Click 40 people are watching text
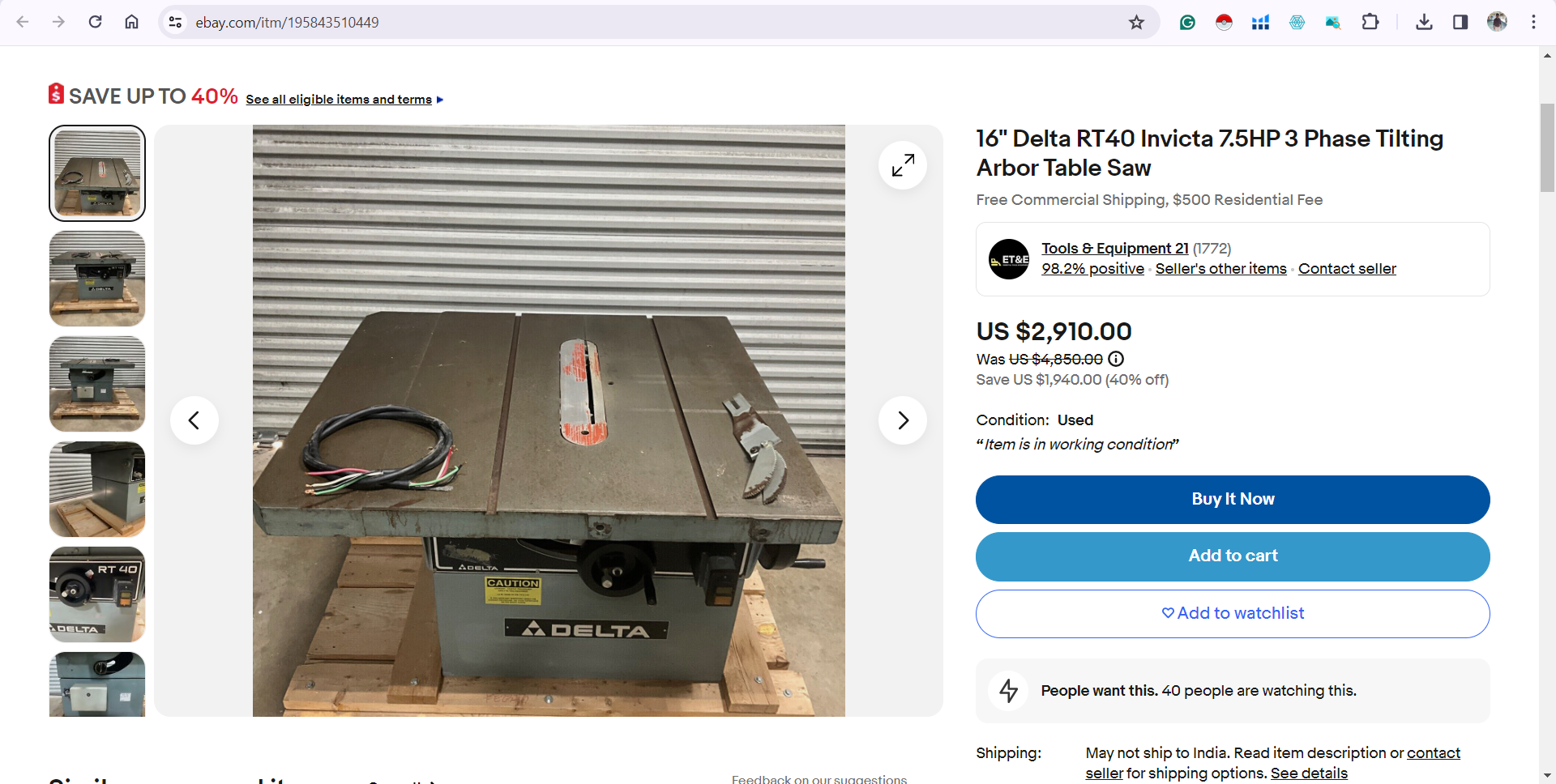1556x784 pixels. pyautogui.click(x=1259, y=691)
